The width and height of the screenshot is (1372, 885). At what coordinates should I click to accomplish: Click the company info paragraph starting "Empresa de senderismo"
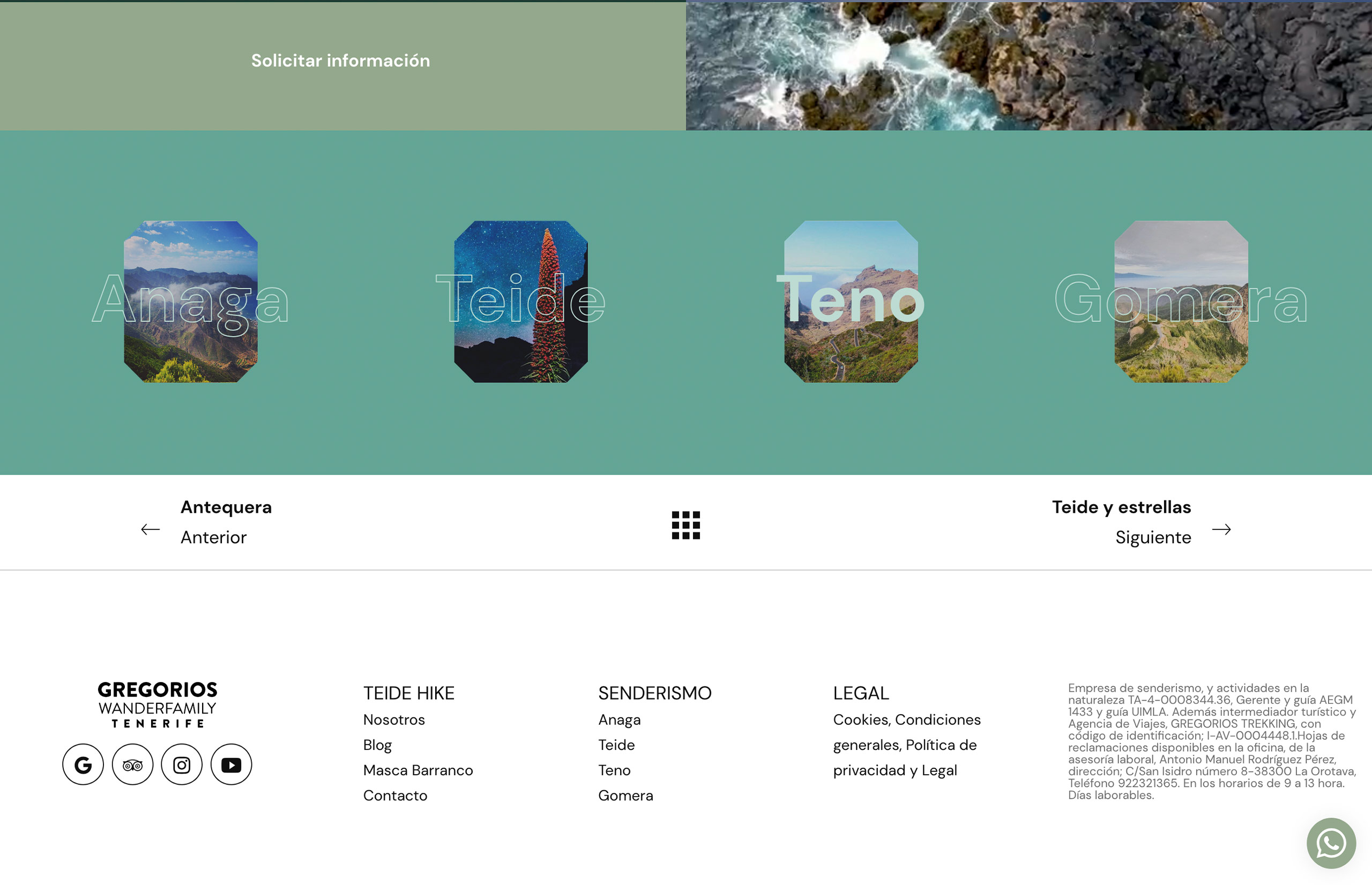pyautogui.click(x=1212, y=741)
